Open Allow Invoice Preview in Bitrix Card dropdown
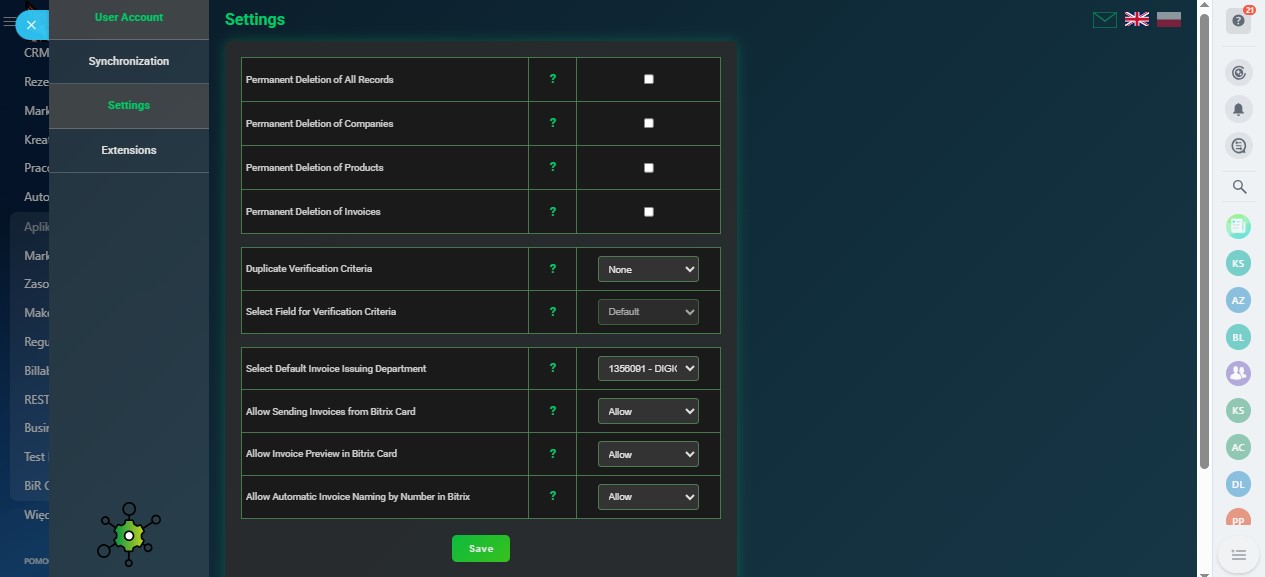 (647, 454)
